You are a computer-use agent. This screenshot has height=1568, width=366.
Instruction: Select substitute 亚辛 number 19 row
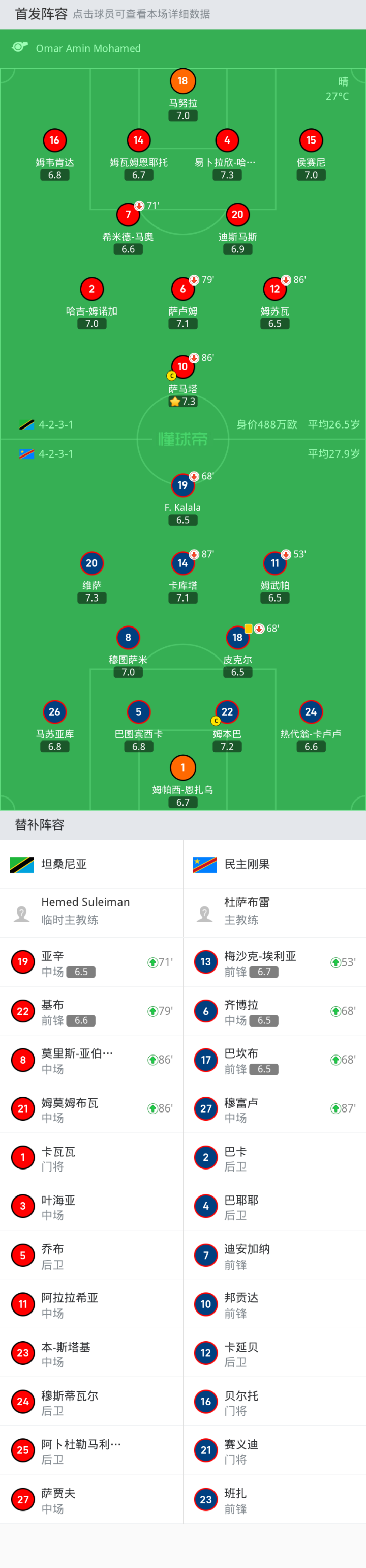point(91,962)
